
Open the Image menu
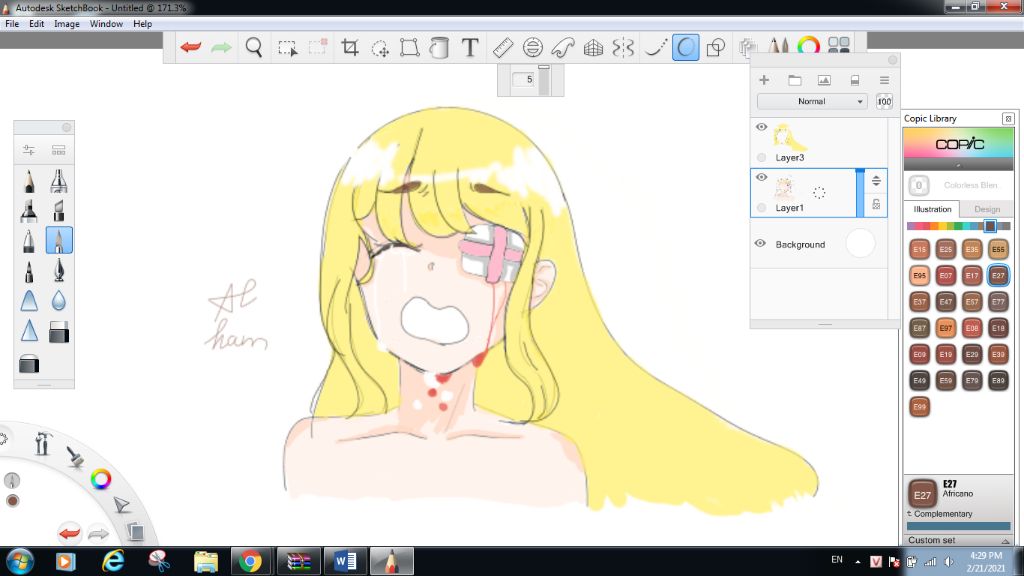point(67,24)
